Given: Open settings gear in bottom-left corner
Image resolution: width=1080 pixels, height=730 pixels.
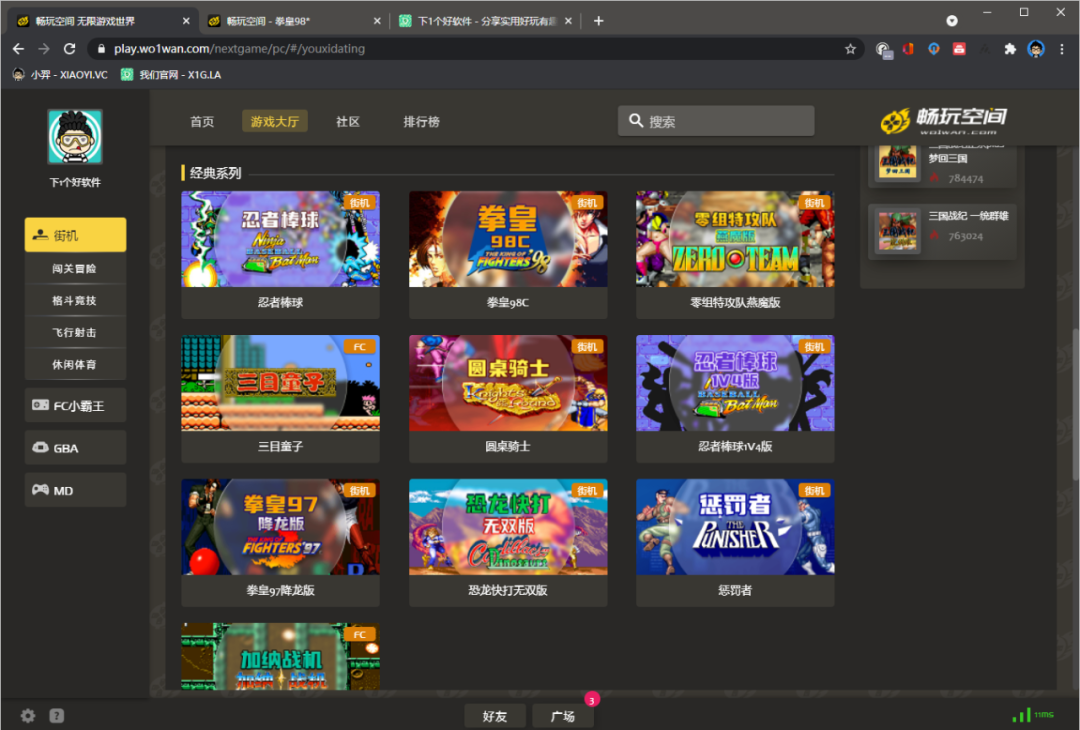Looking at the screenshot, I should click(28, 716).
